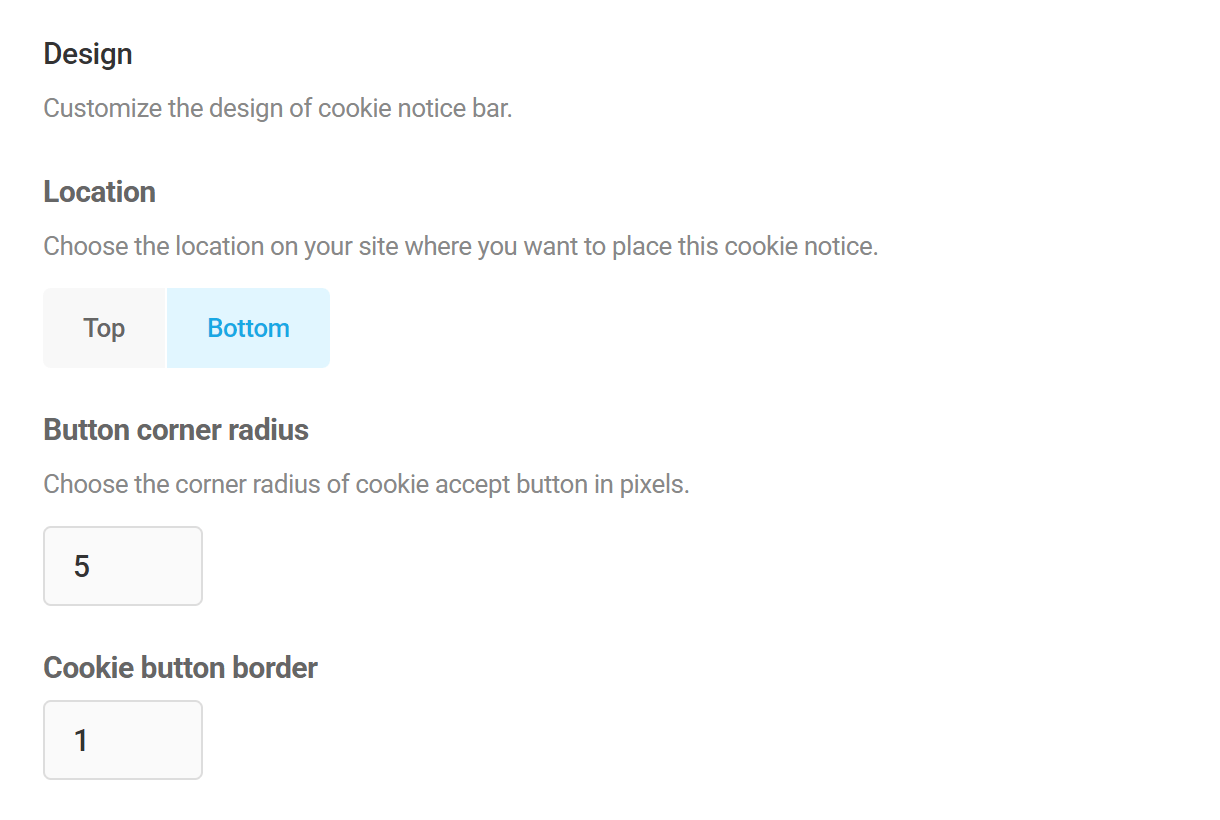Click the Cookie button border heading
This screenshot has width=1220, height=820.
pyautogui.click(x=179, y=667)
